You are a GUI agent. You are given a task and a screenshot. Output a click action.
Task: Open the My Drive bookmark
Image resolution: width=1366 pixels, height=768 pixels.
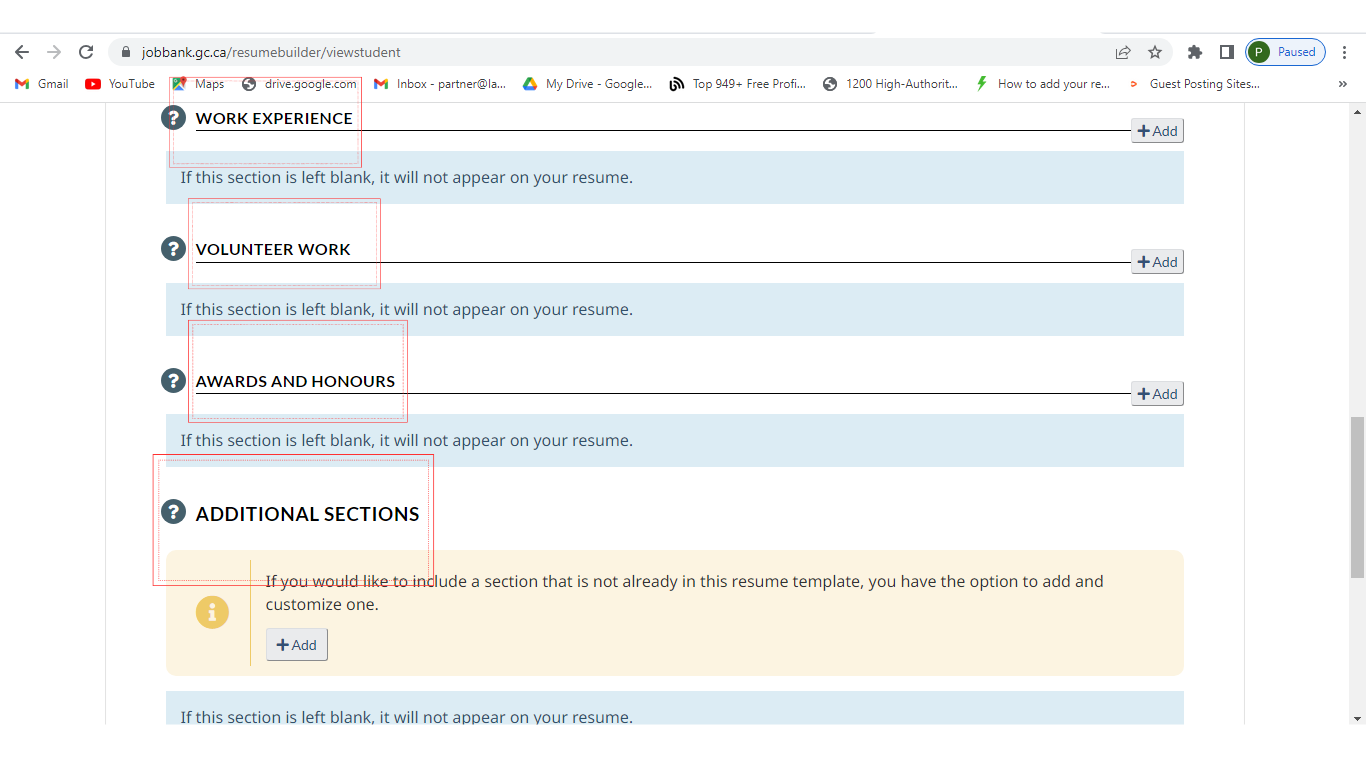coord(586,84)
